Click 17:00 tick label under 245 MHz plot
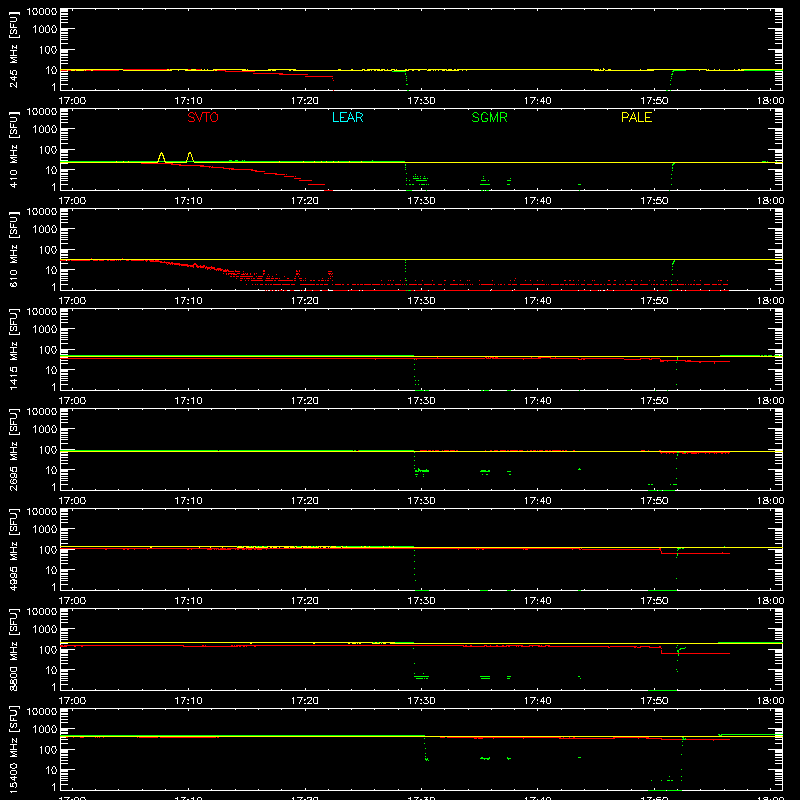The height and width of the screenshot is (800, 800). pyautogui.click(x=72, y=101)
